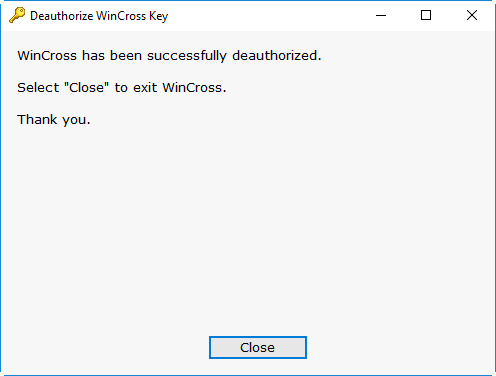This screenshot has height=376, width=496.
Task: Click the word "Key" in the window title
Action: coord(158,16)
